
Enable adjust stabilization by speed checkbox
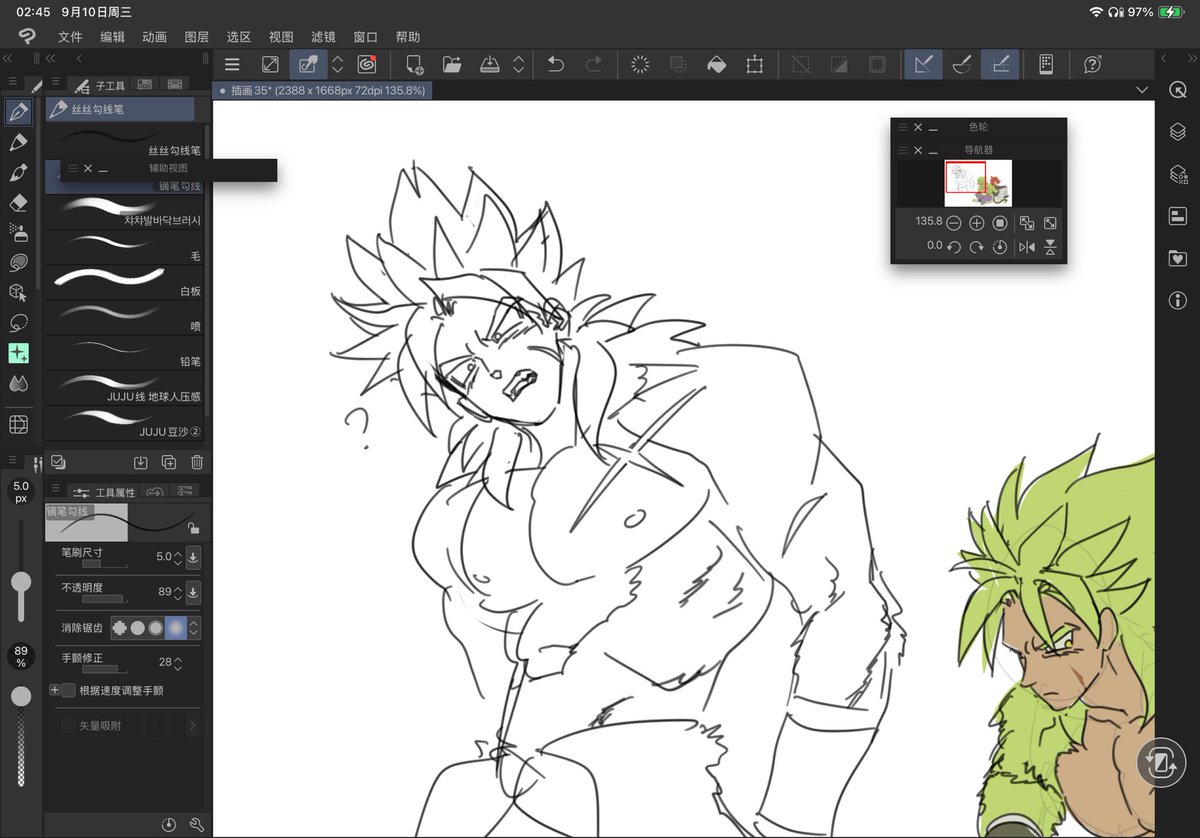pos(69,690)
